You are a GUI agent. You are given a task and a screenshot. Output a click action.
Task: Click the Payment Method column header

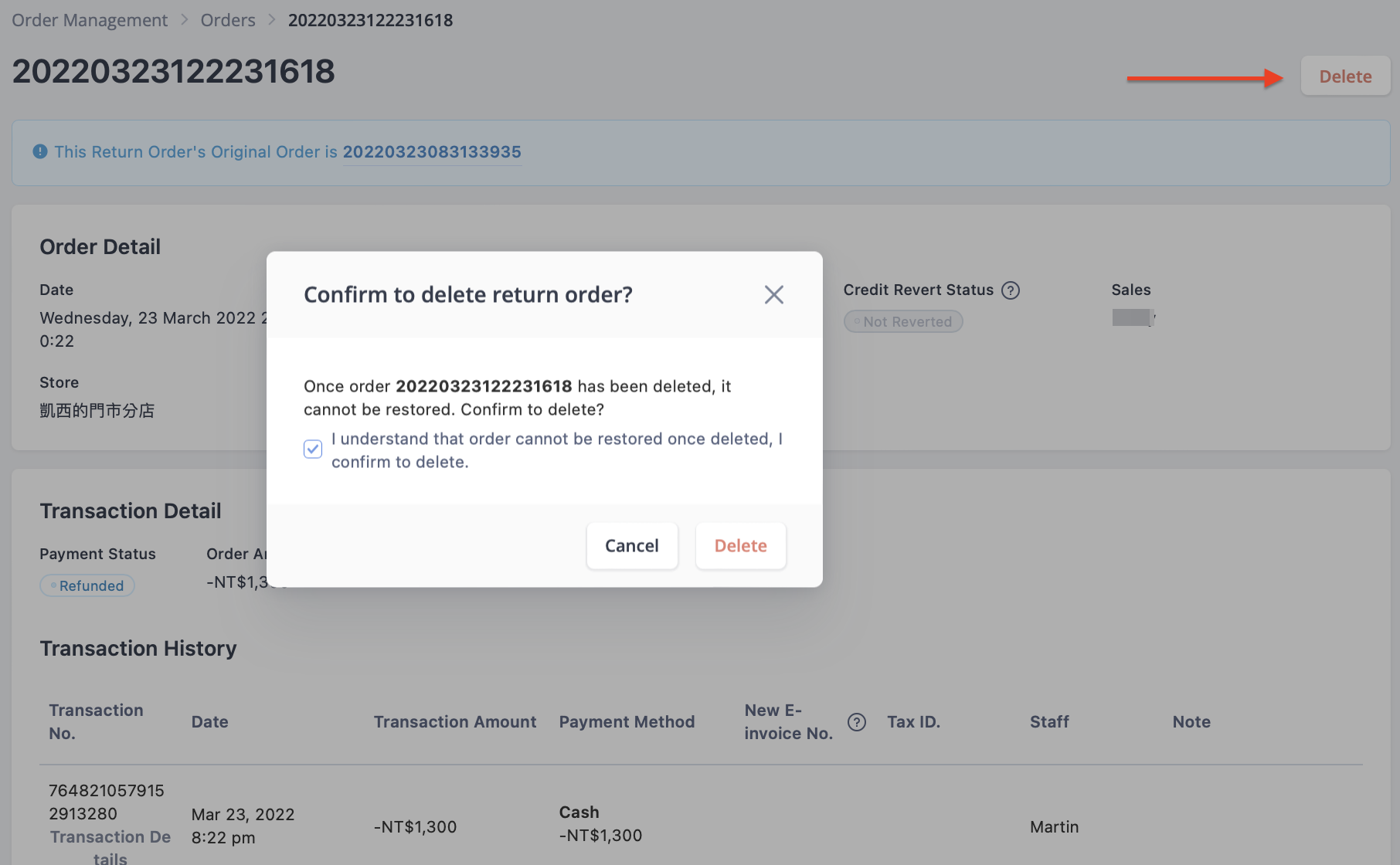(627, 722)
